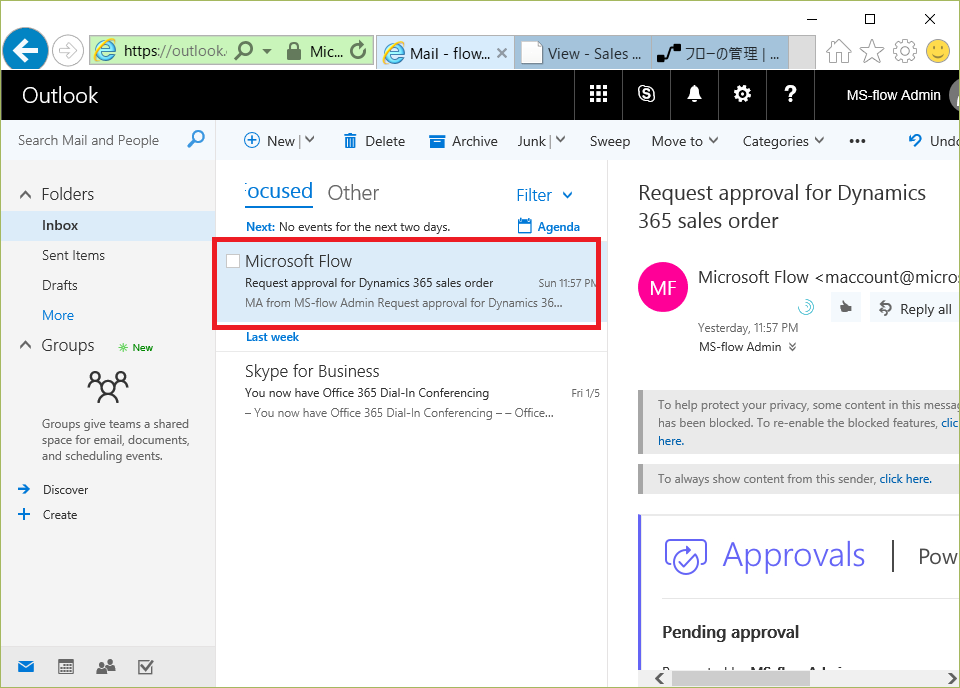Switch to the Focused tab

[x=279, y=192]
